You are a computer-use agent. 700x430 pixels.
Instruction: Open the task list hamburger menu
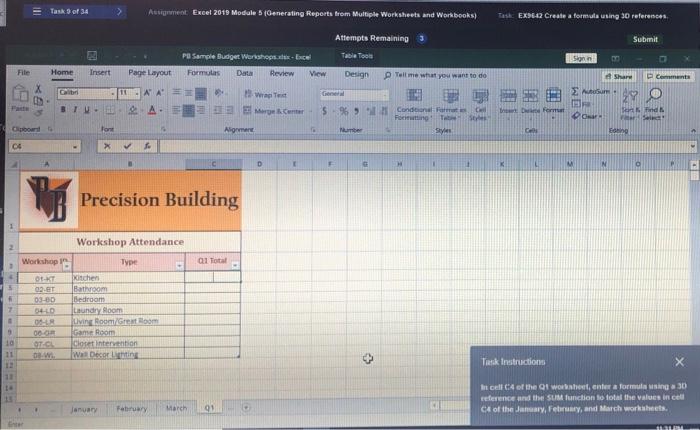coord(37,11)
